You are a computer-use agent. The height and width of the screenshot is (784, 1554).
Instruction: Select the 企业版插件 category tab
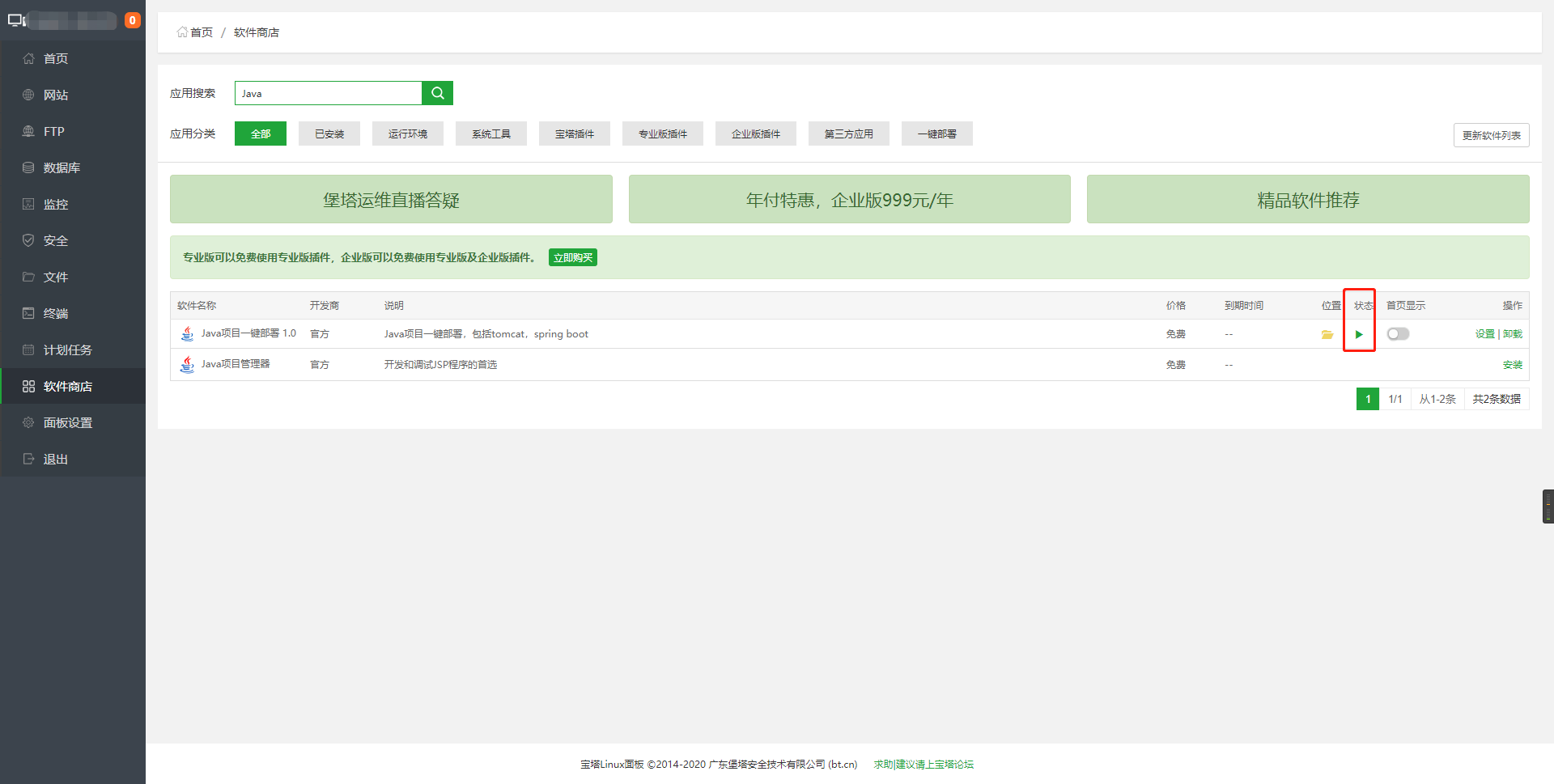tap(756, 133)
